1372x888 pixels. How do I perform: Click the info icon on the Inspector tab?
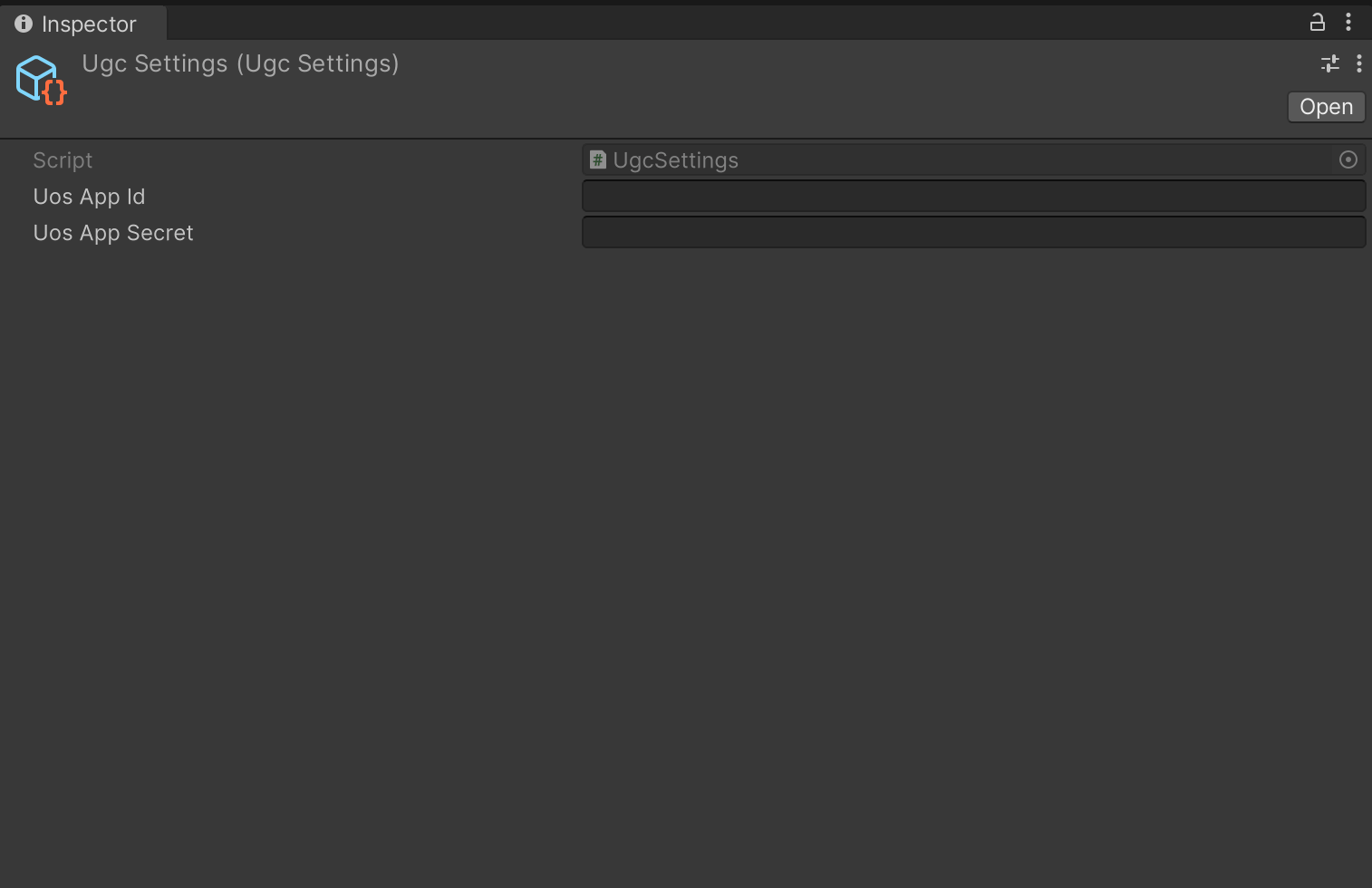24,24
